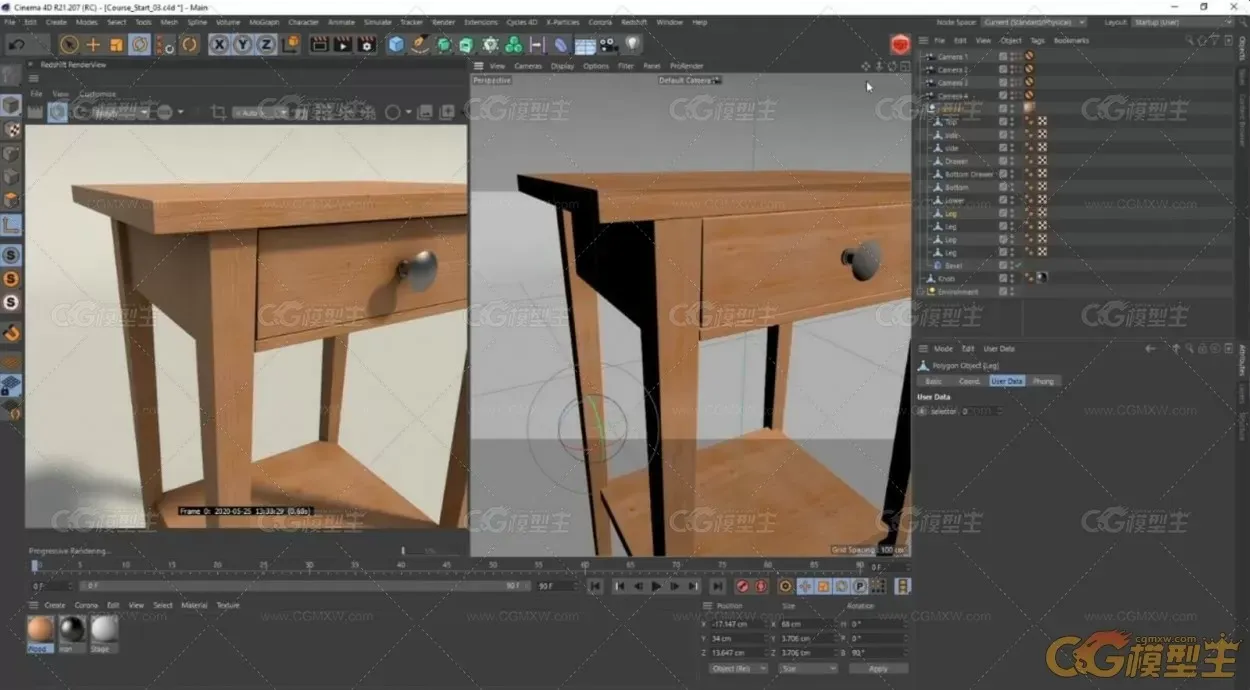Click the Play Forwards button
Image resolution: width=1250 pixels, height=690 pixels.
(x=656, y=586)
